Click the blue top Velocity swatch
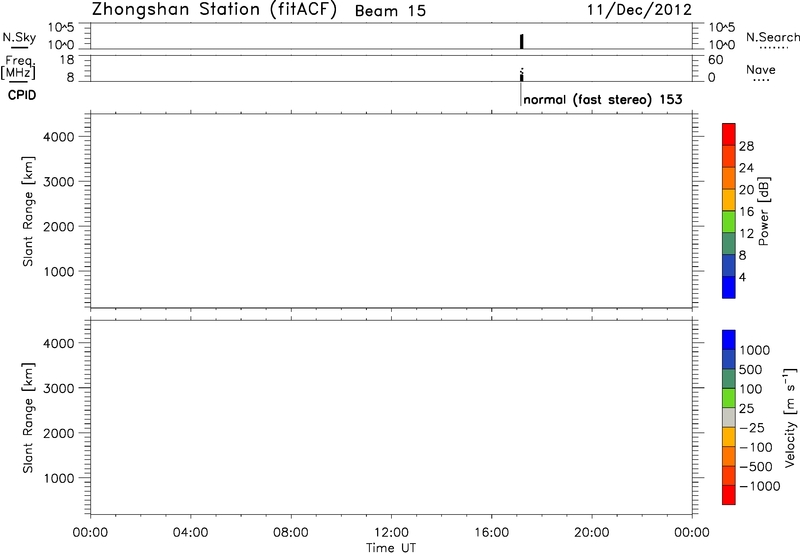The height and width of the screenshot is (554, 800). click(x=729, y=340)
